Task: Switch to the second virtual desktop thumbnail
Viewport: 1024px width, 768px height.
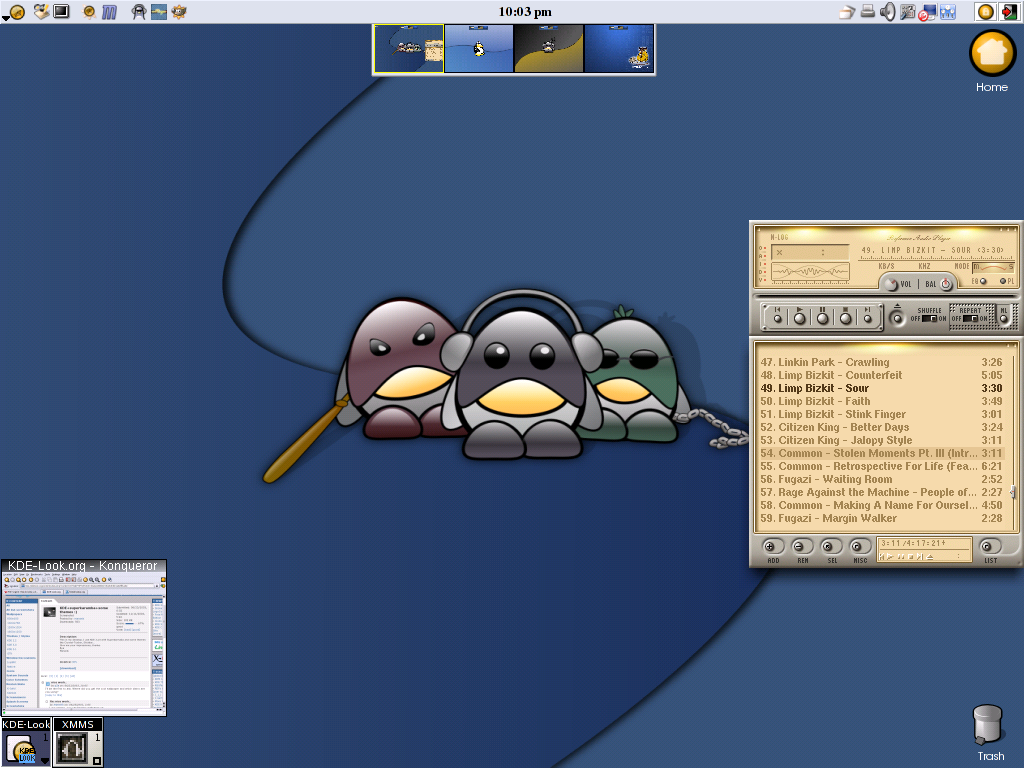Action: (x=479, y=49)
